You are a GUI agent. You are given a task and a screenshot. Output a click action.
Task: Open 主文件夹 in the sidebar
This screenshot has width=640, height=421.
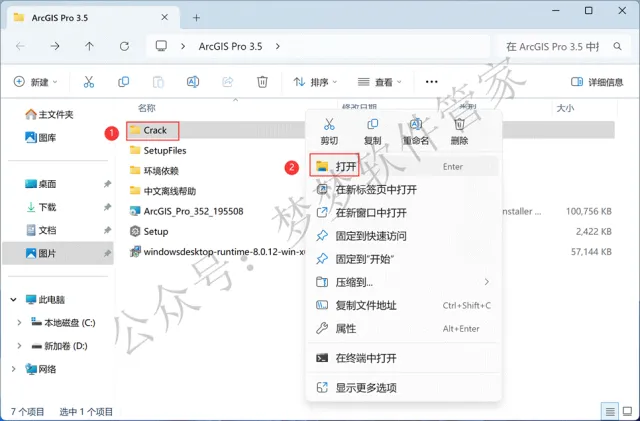tap(49, 114)
